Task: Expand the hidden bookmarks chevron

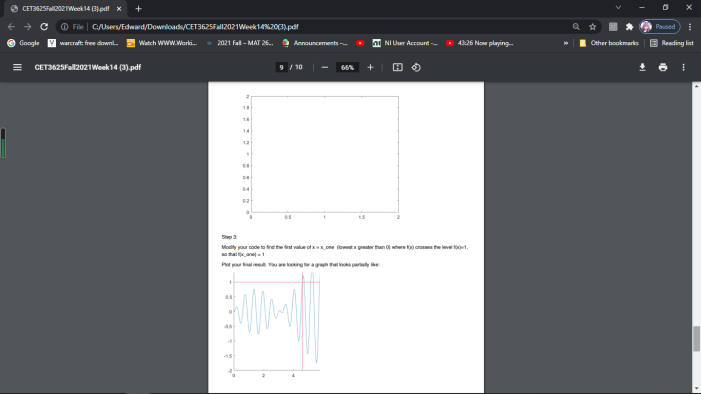Action: click(566, 43)
